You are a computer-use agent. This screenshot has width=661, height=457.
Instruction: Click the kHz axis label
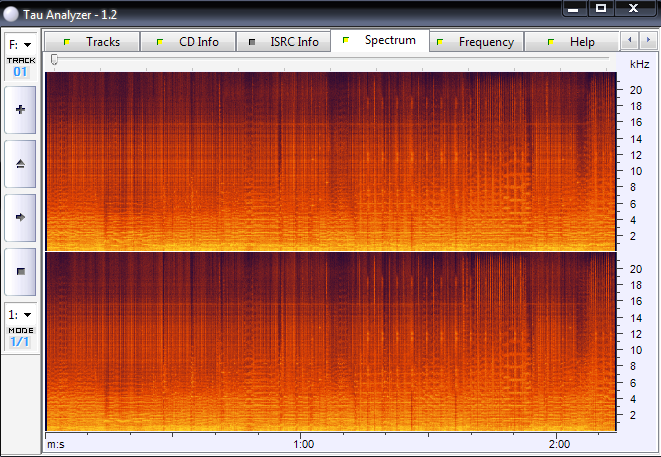tap(640, 64)
